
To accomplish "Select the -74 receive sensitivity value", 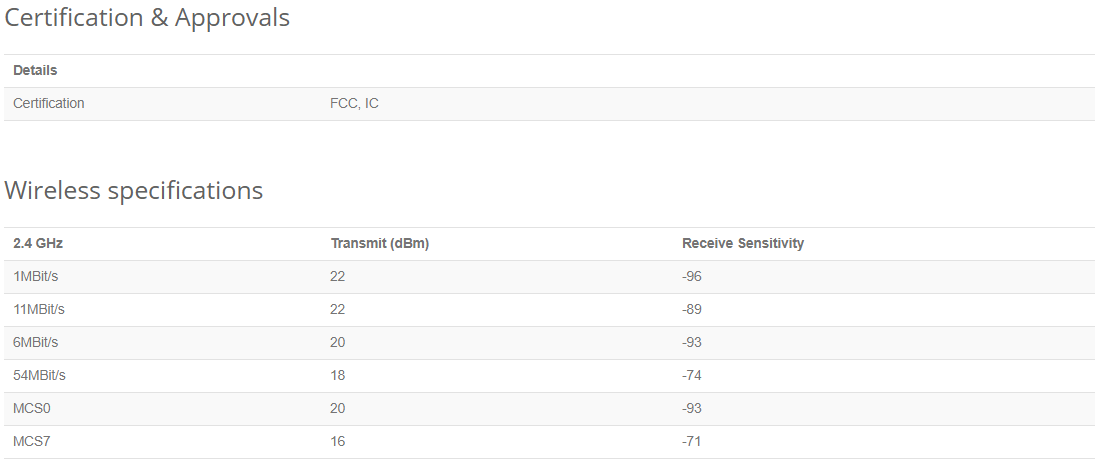I will point(692,376).
